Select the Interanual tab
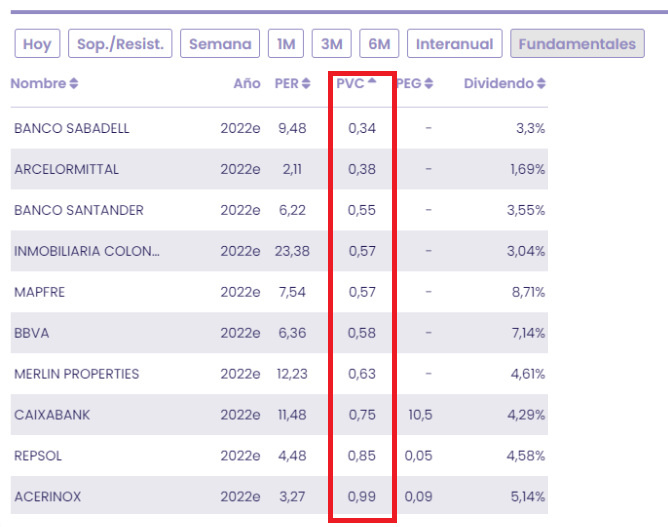 454,44
